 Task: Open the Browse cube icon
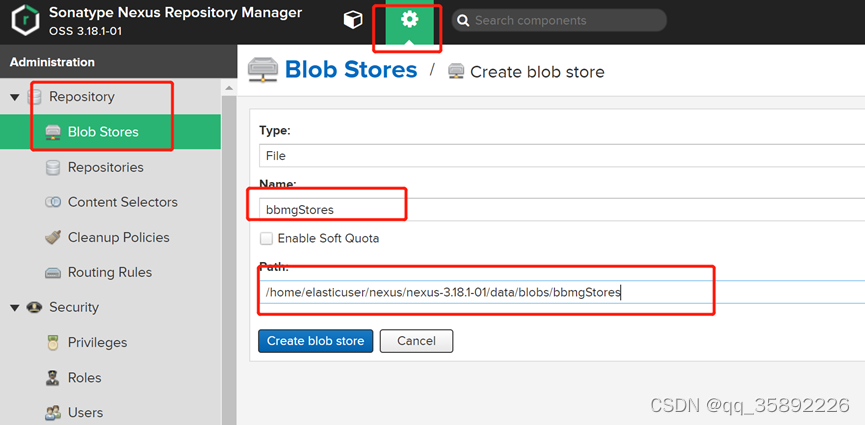352,21
